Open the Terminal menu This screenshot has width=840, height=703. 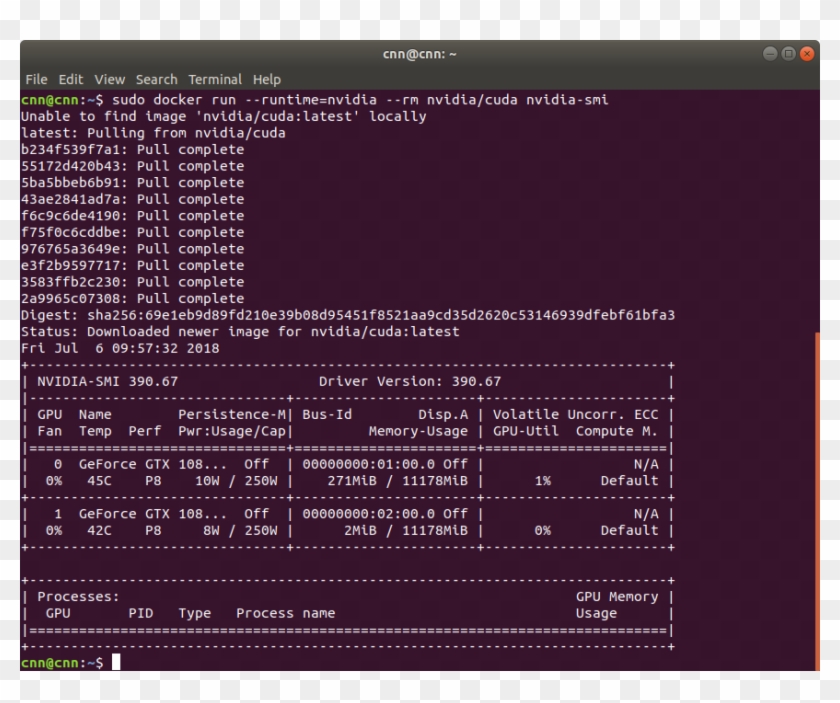pos(215,79)
